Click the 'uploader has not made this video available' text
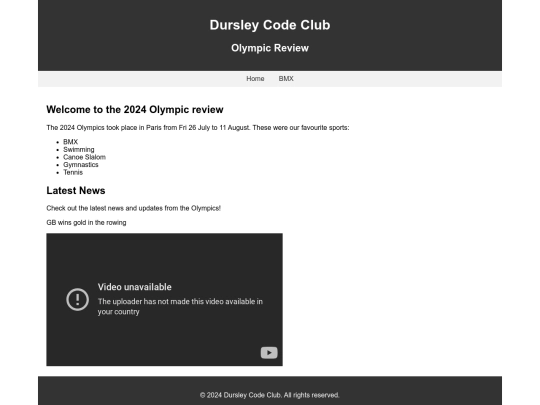 coord(180,307)
